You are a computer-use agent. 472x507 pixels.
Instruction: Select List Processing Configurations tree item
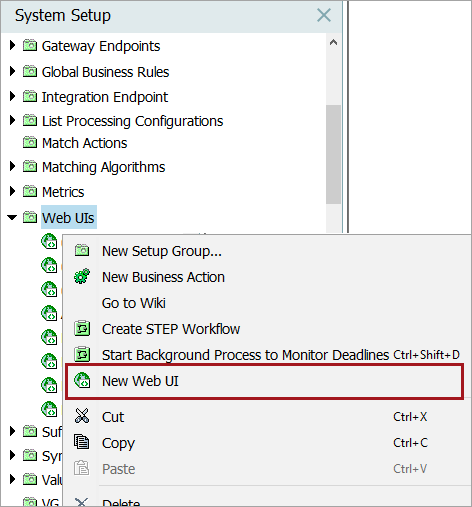click(x=132, y=121)
